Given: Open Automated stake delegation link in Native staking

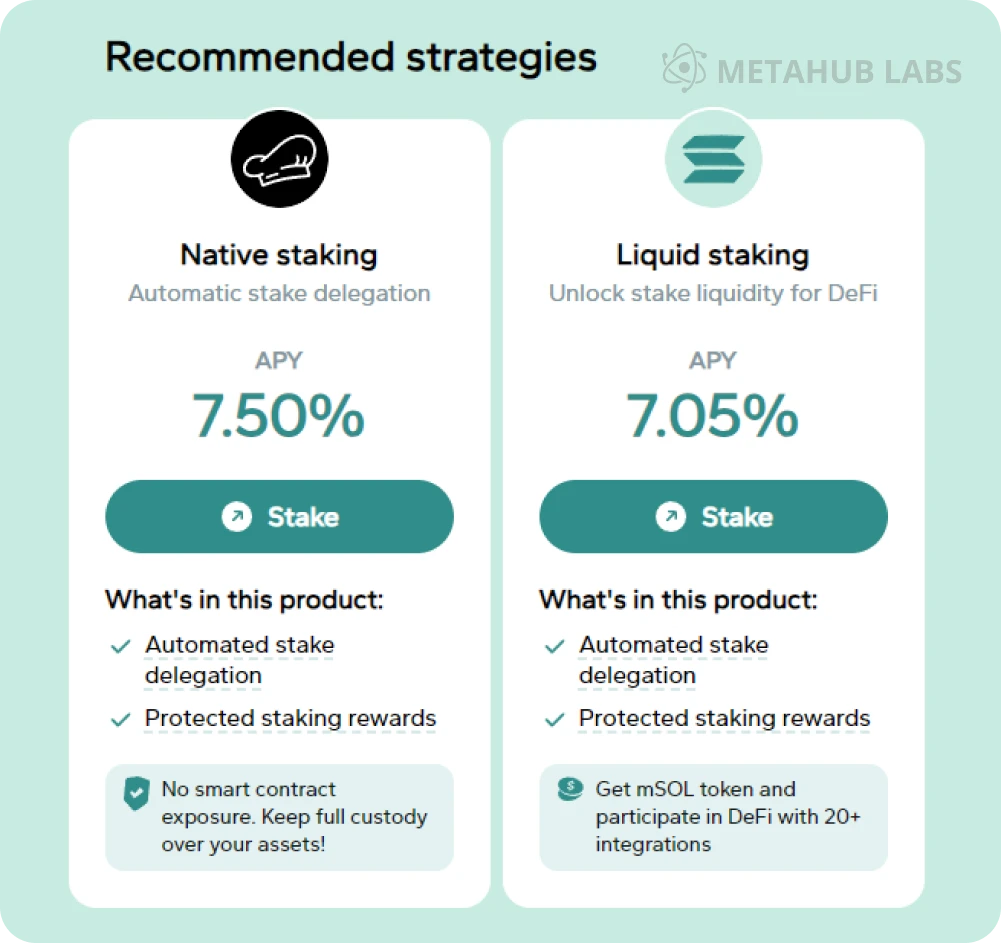Looking at the screenshot, I should tap(239, 660).
